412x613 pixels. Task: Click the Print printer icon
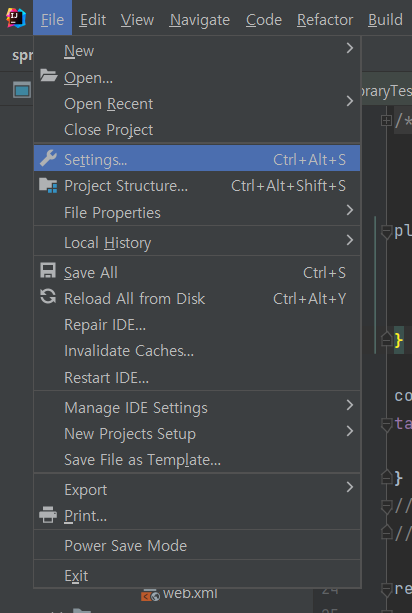point(48,514)
